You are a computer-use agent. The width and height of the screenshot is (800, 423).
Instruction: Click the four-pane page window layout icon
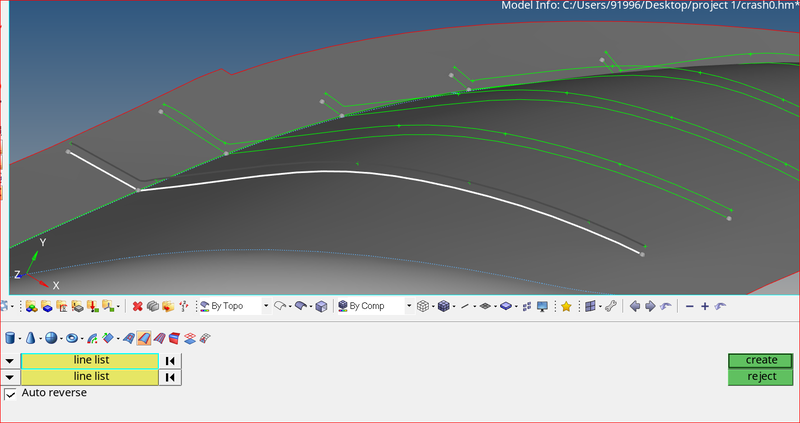(590, 306)
